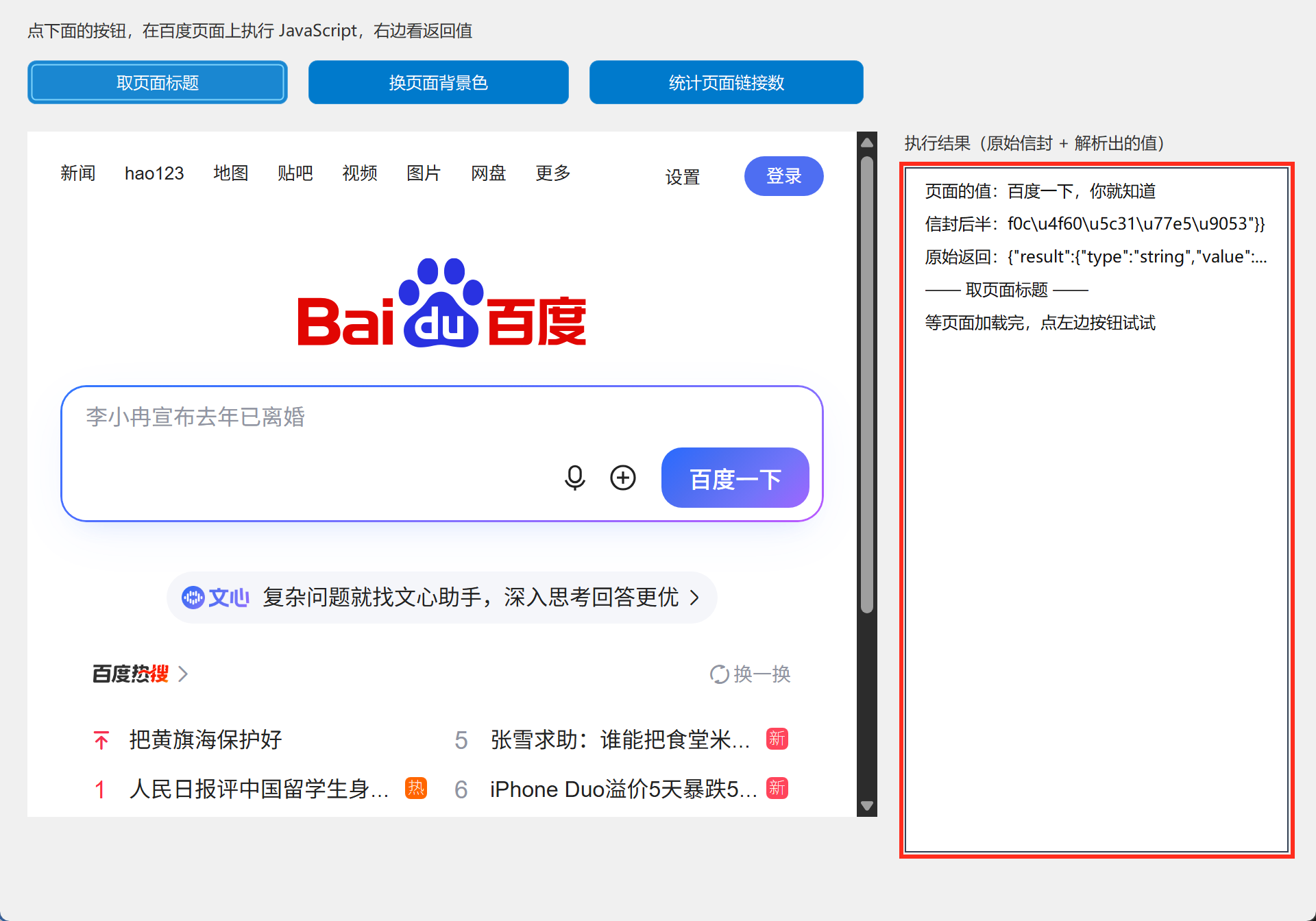Click the embedded page scrollbar thumb

pos(867,384)
